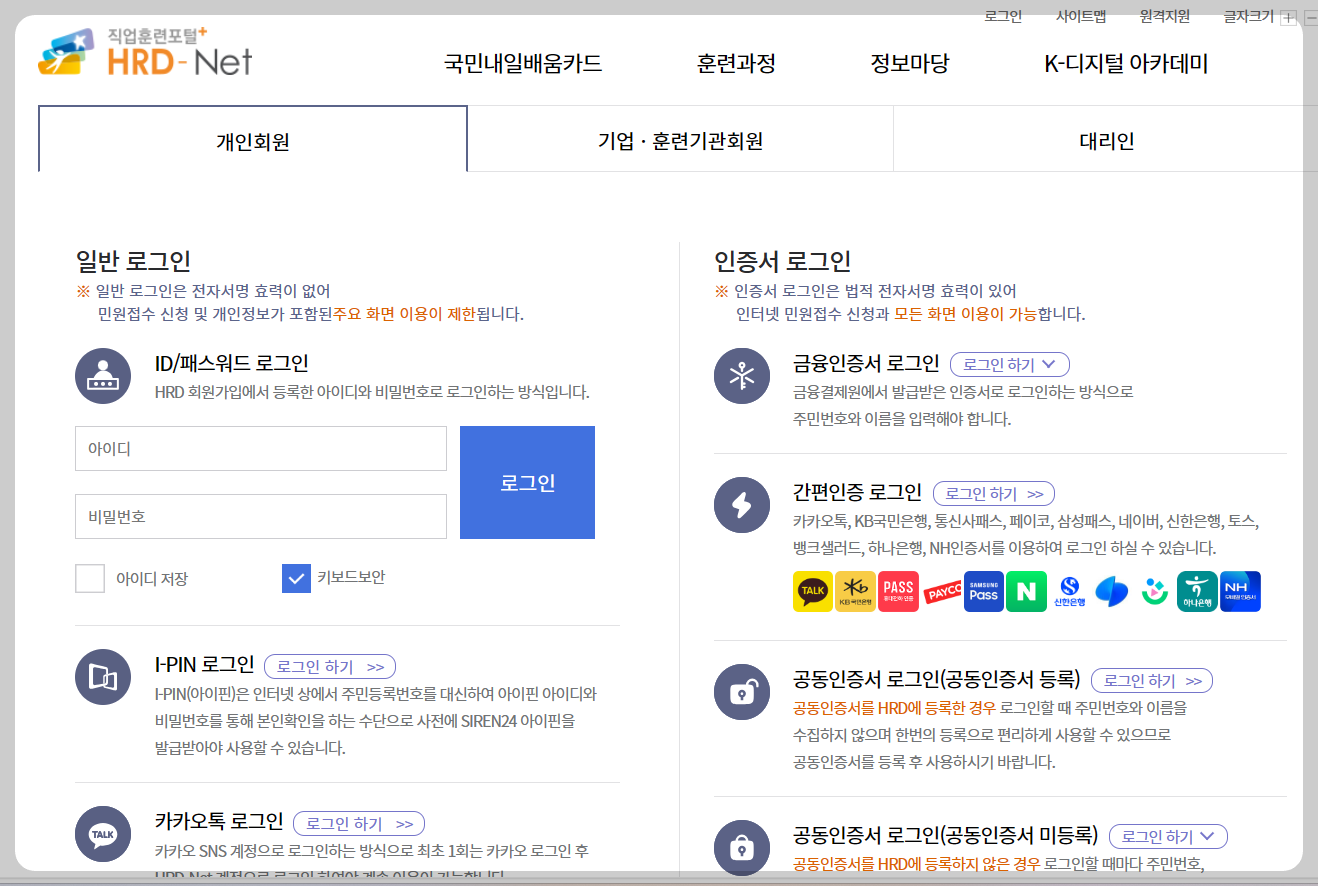Image resolution: width=1318 pixels, height=886 pixels.
Task: Select the blue Toss provider icon
Action: 1112,591
